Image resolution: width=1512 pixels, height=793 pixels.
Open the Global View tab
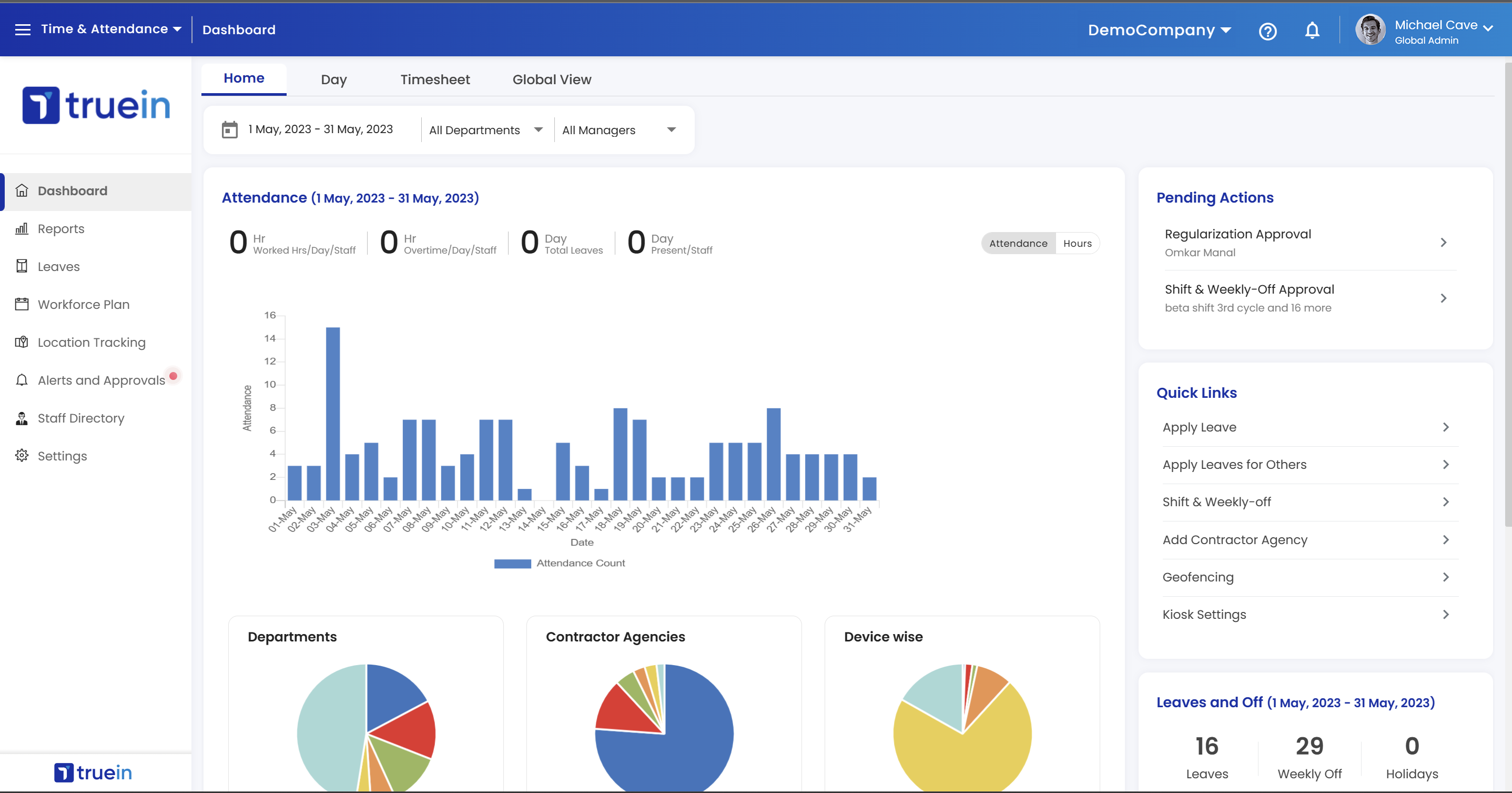(x=551, y=79)
